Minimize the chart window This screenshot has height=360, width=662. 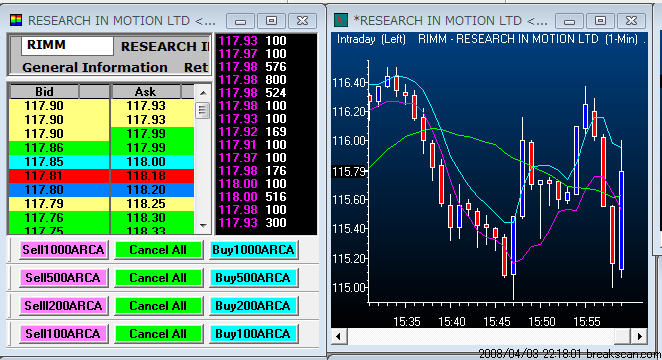[x=569, y=21]
